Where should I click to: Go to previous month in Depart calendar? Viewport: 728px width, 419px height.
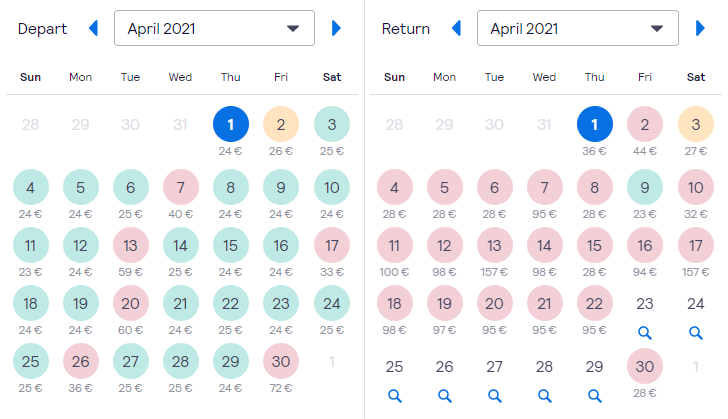[94, 28]
